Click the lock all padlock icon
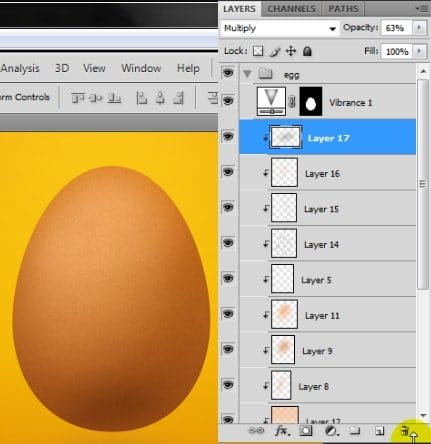The height and width of the screenshot is (444, 431). (x=307, y=51)
